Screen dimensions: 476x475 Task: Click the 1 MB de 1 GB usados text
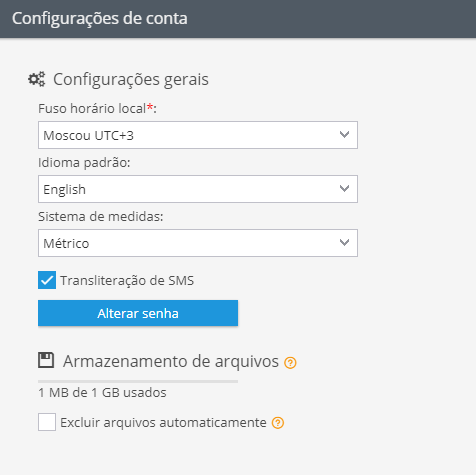pyautogui.click(x=102, y=393)
